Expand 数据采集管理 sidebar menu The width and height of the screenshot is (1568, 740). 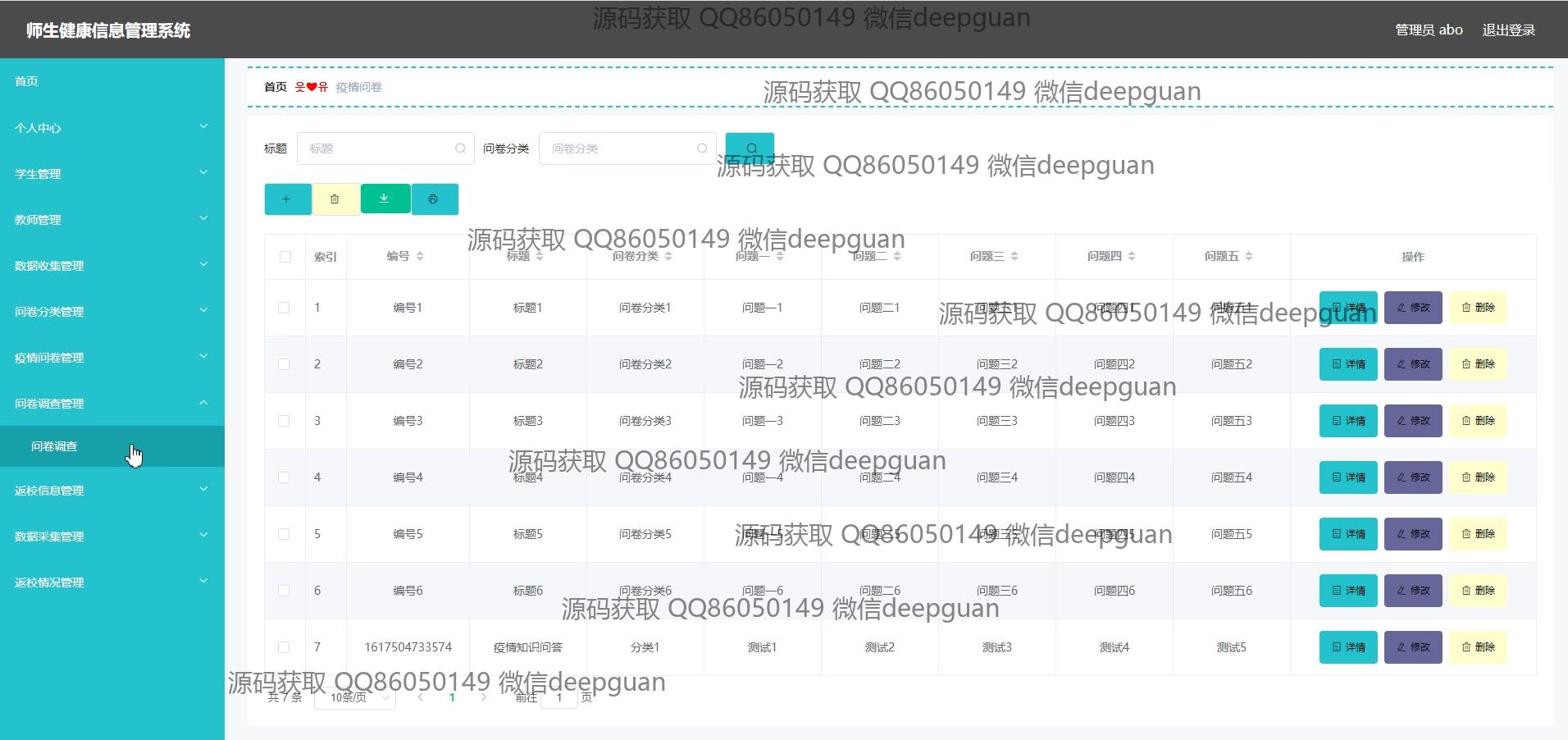click(x=112, y=536)
